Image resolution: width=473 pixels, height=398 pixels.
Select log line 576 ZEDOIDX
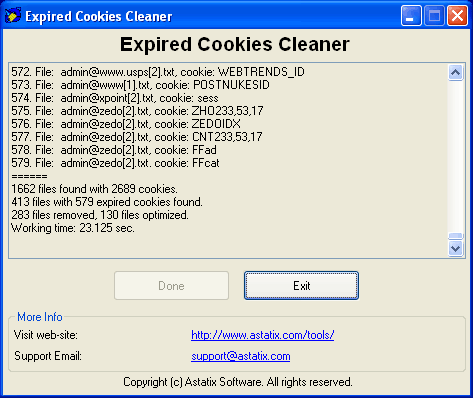pyautogui.click(x=126, y=124)
